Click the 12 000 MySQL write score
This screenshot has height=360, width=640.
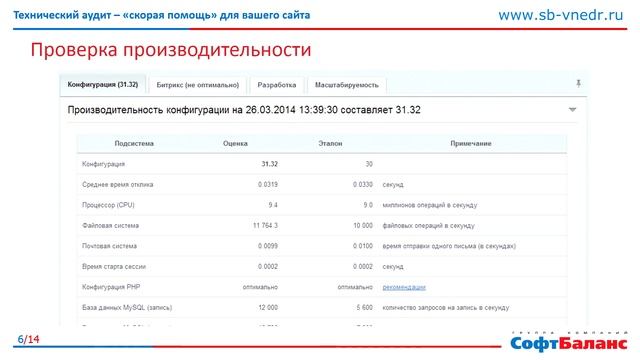click(x=268, y=307)
